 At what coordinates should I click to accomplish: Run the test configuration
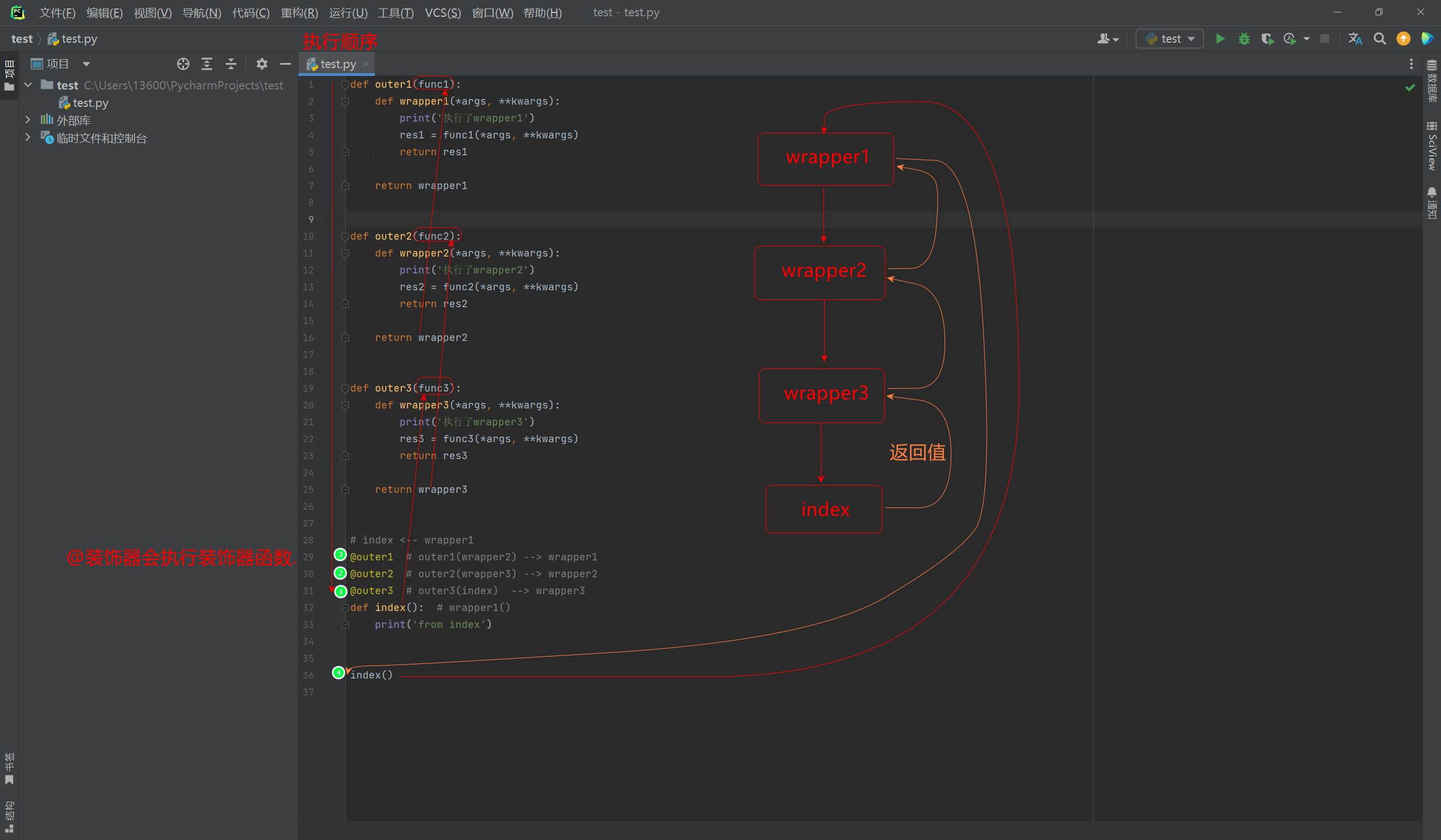(1220, 39)
